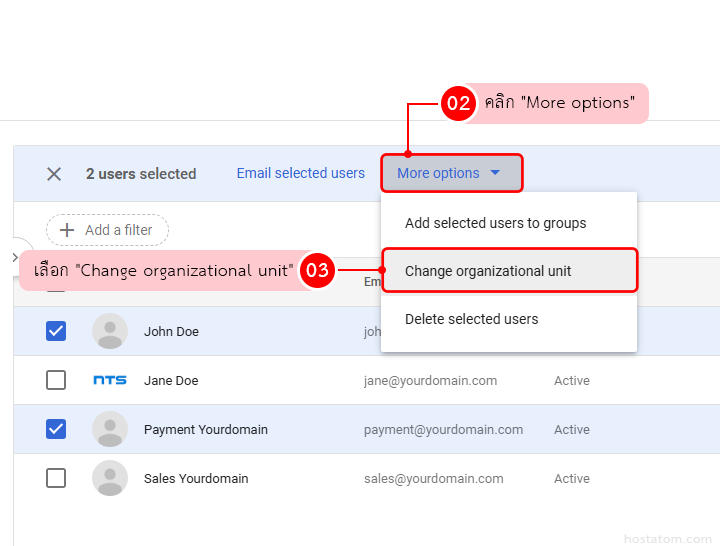
Task: Expand the left side panel handle
Action: click(14, 257)
